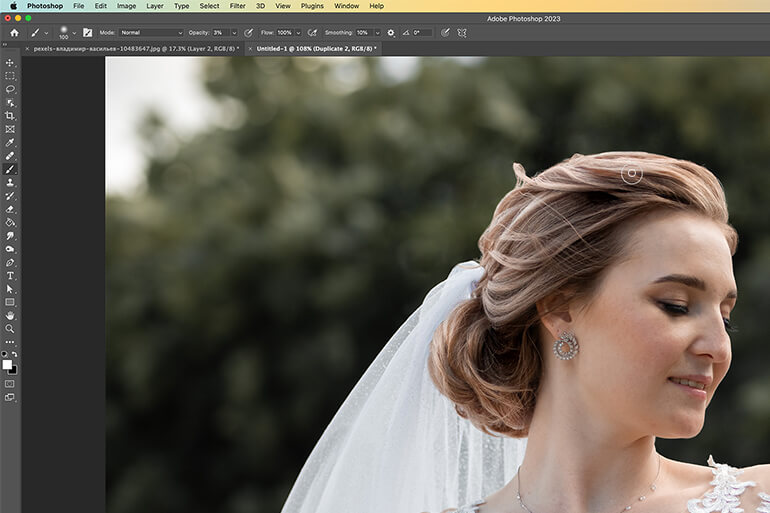
Task: Click the brush angle field showing 0°
Action: coord(422,33)
